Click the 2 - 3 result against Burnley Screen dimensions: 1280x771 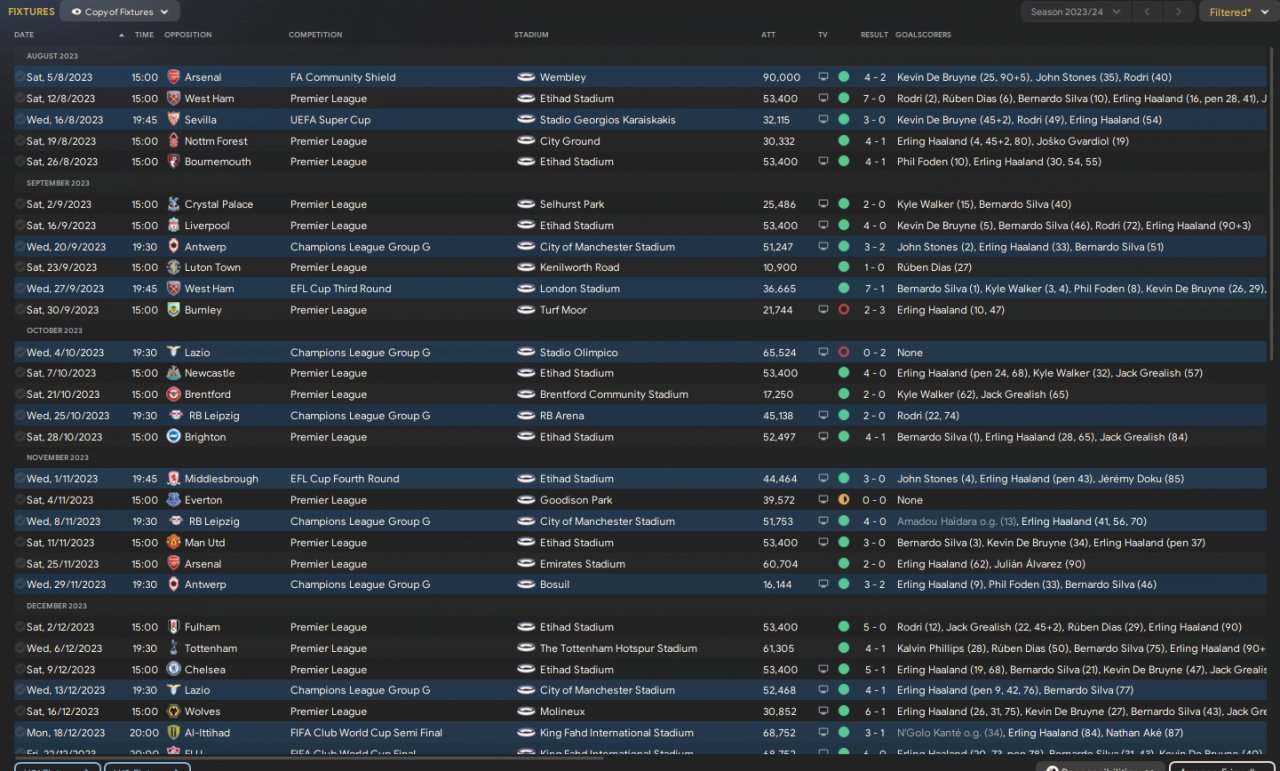point(875,310)
